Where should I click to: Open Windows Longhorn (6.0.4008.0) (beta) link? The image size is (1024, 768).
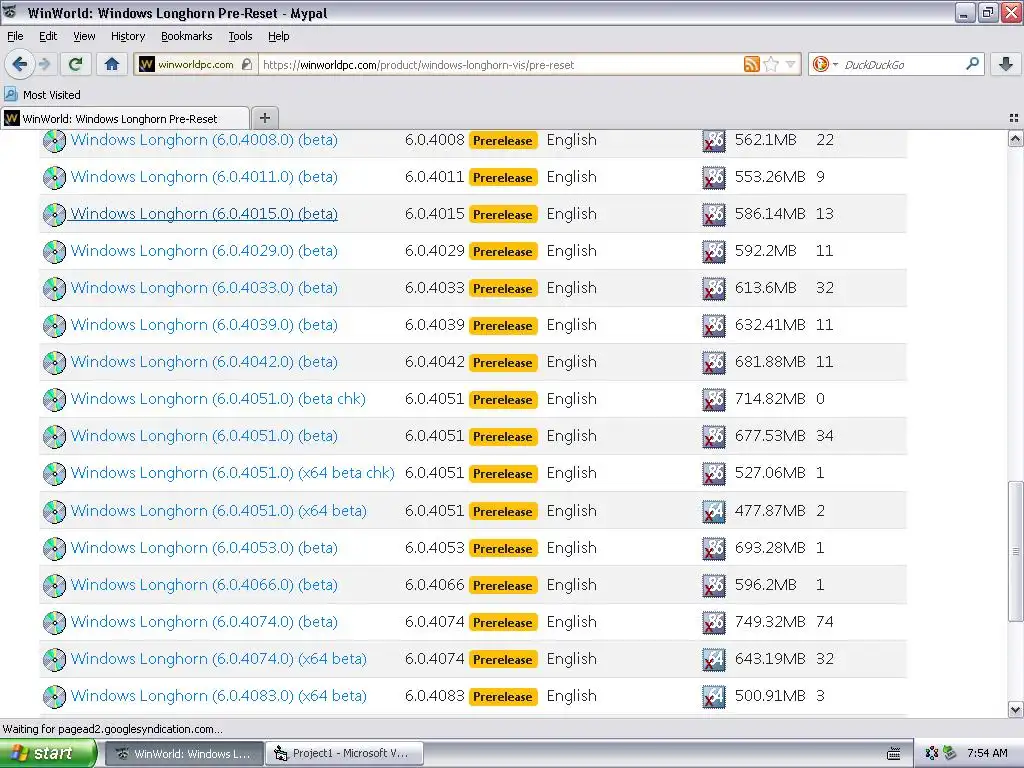[x=204, y=140]
